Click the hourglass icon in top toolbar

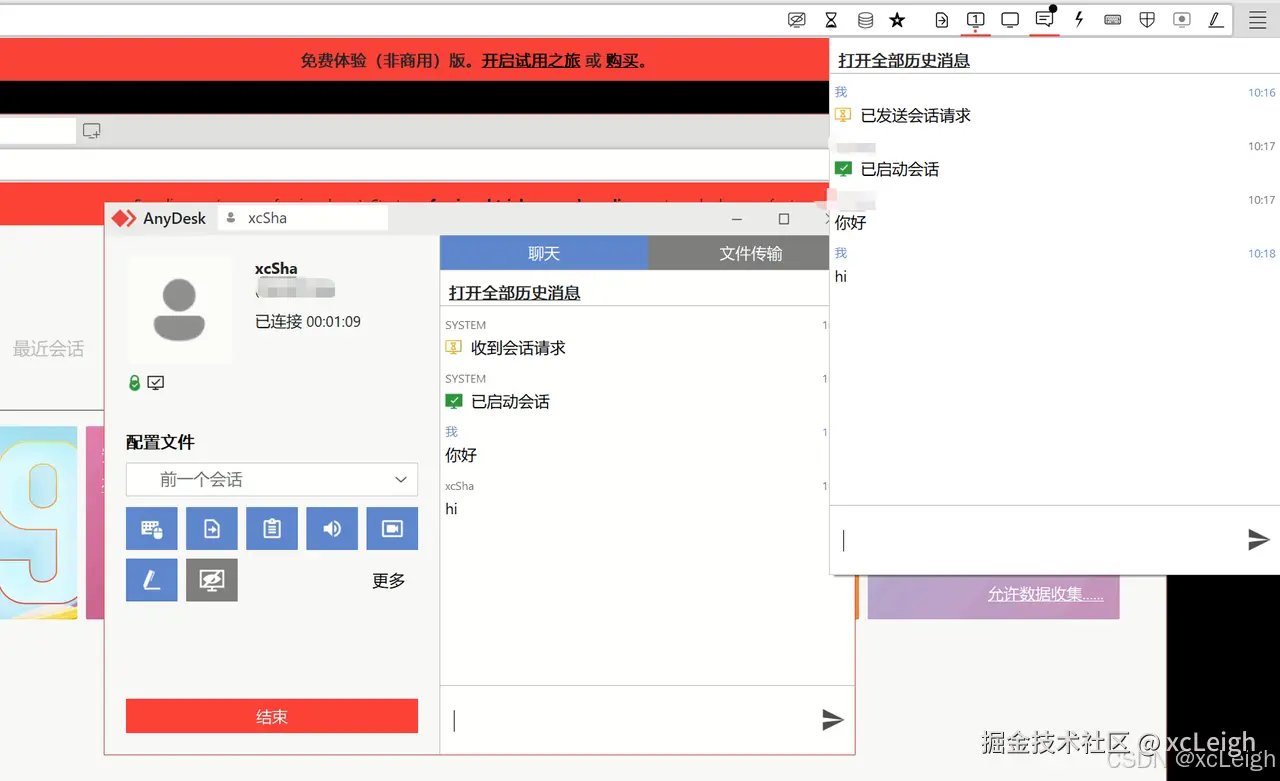click(831, 20)
